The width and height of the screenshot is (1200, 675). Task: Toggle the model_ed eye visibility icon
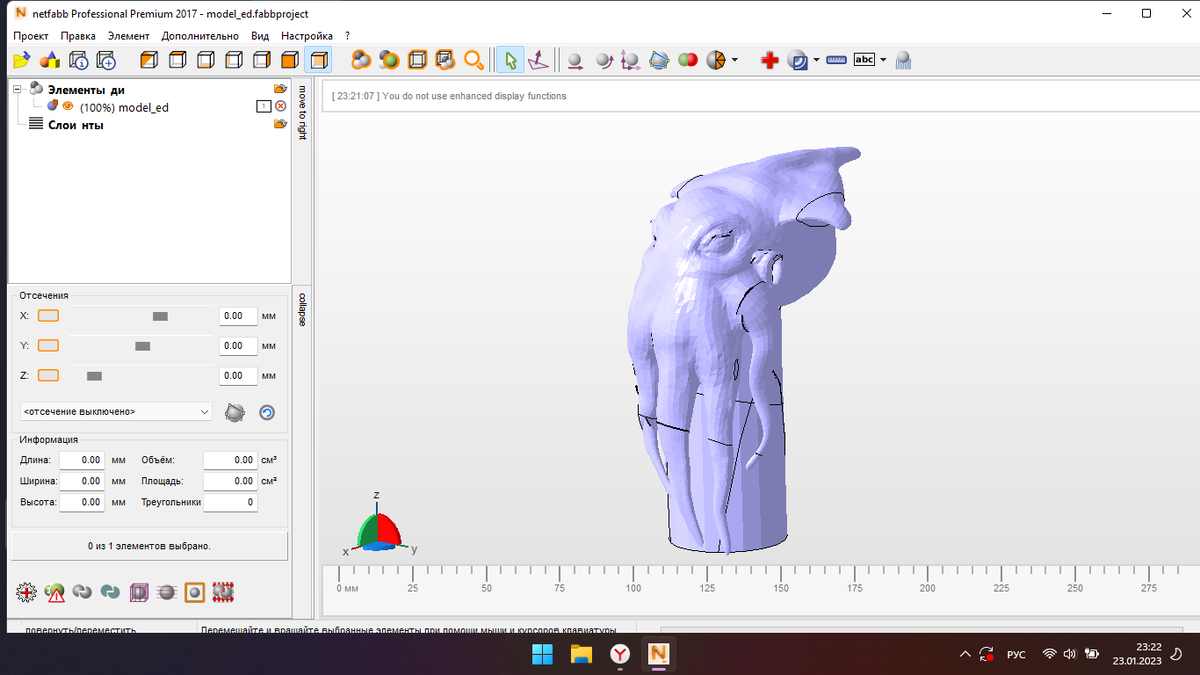click(68, 106)
